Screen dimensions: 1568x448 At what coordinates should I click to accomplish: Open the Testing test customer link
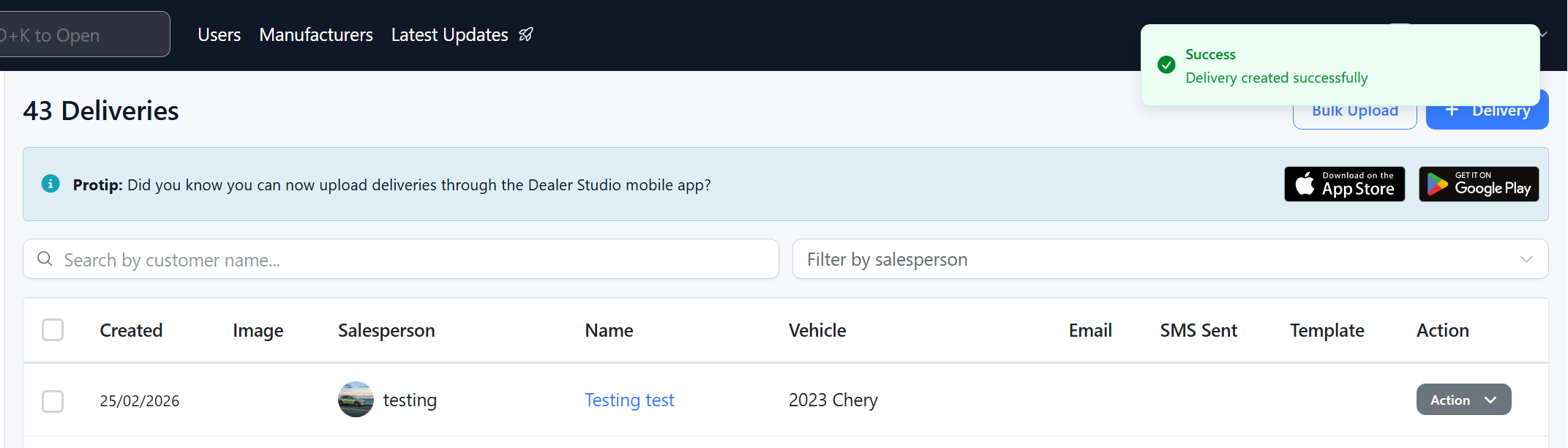click(629, 400)
